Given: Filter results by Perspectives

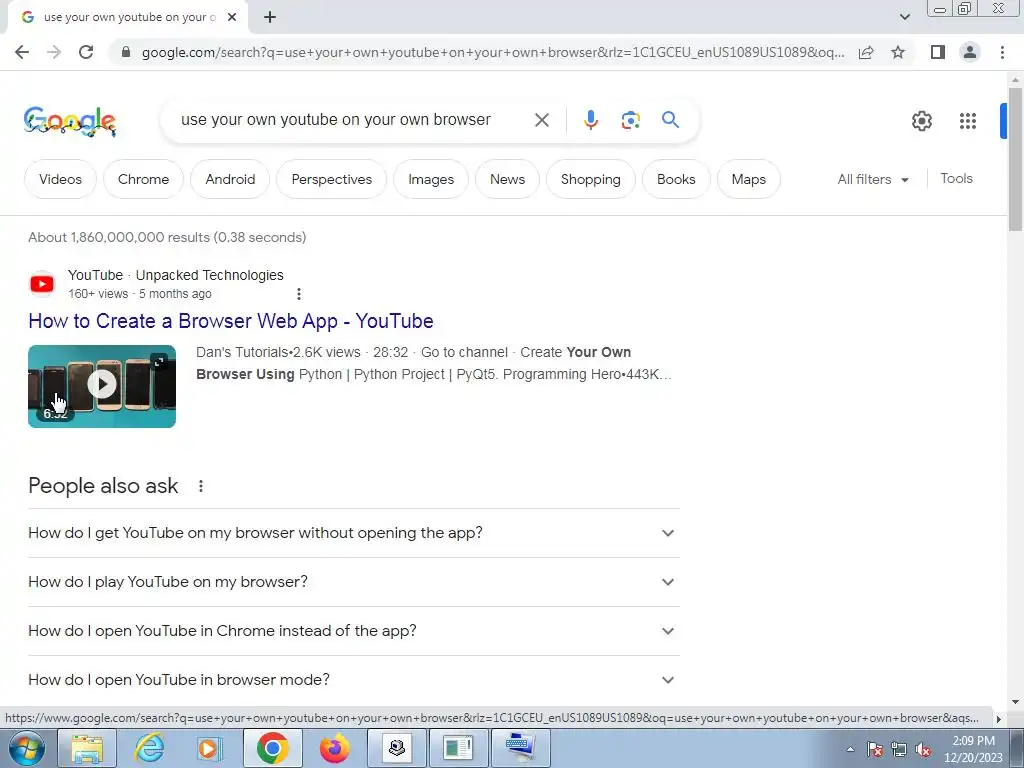Looking at the screenshot, I should (x=332, y=179).
